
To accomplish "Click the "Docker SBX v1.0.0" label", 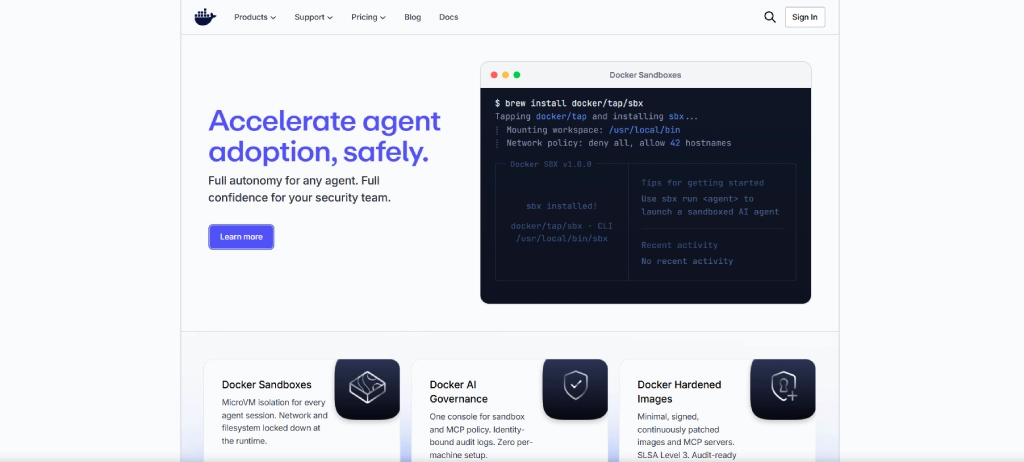I will coord(551,164).
